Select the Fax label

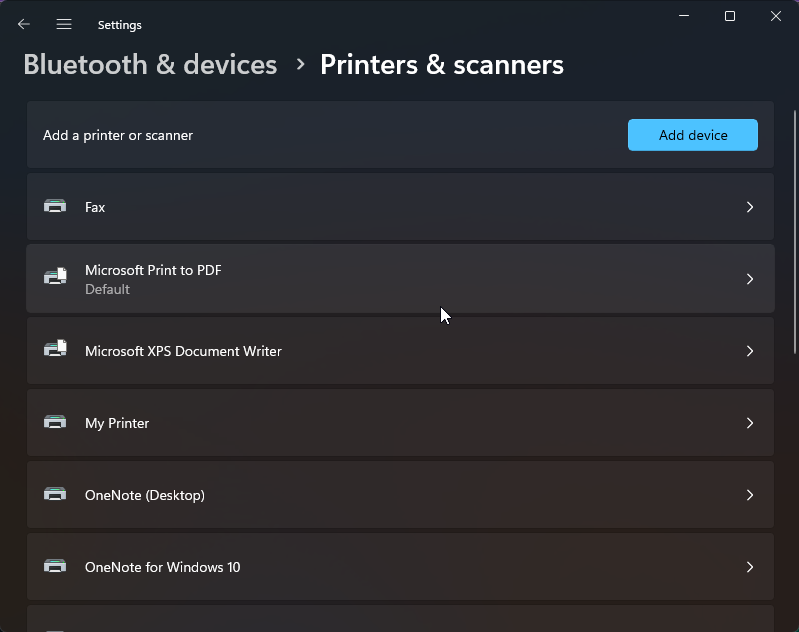95,207
